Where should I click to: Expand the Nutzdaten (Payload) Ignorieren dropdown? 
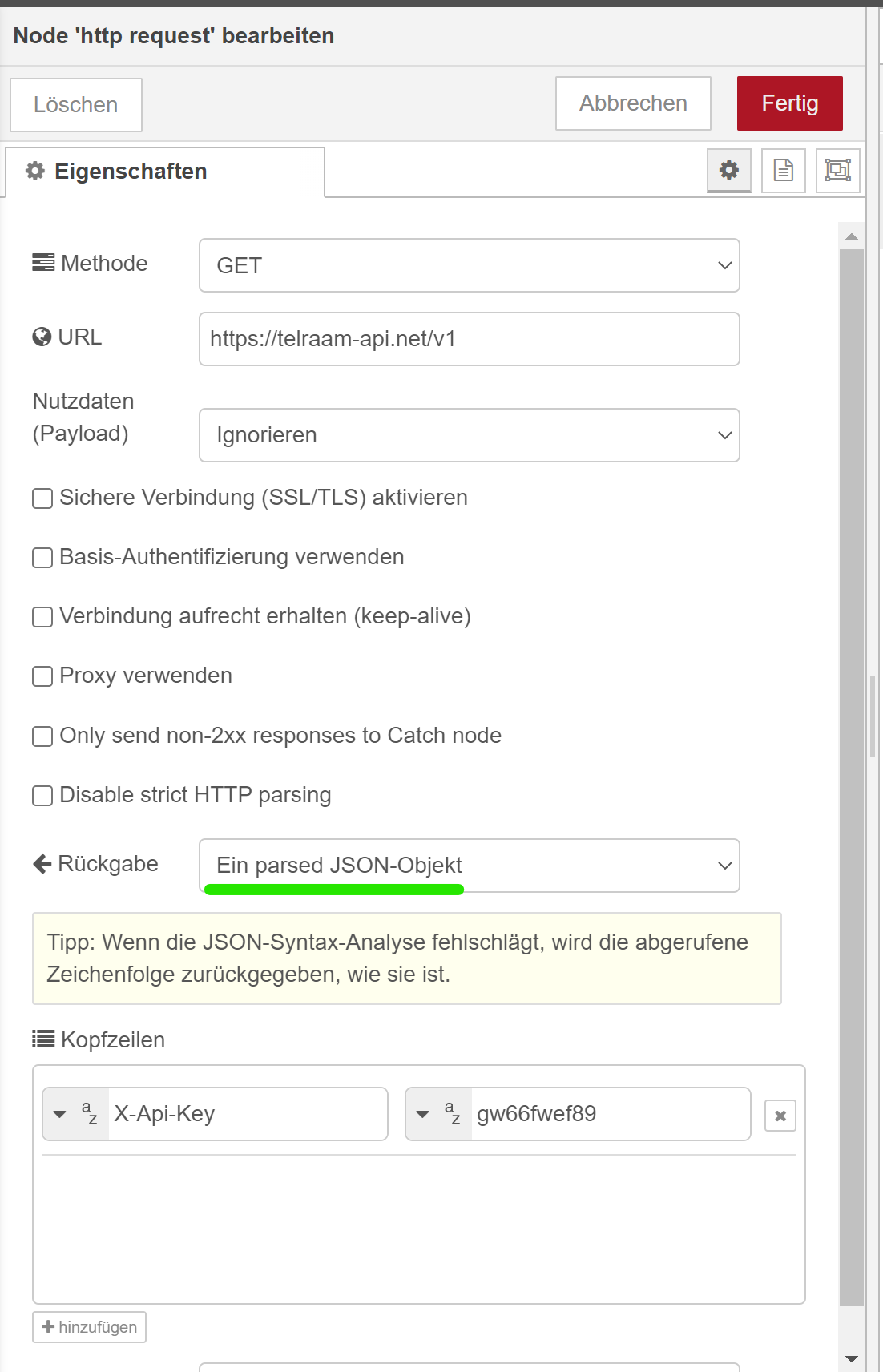point(469,435)
